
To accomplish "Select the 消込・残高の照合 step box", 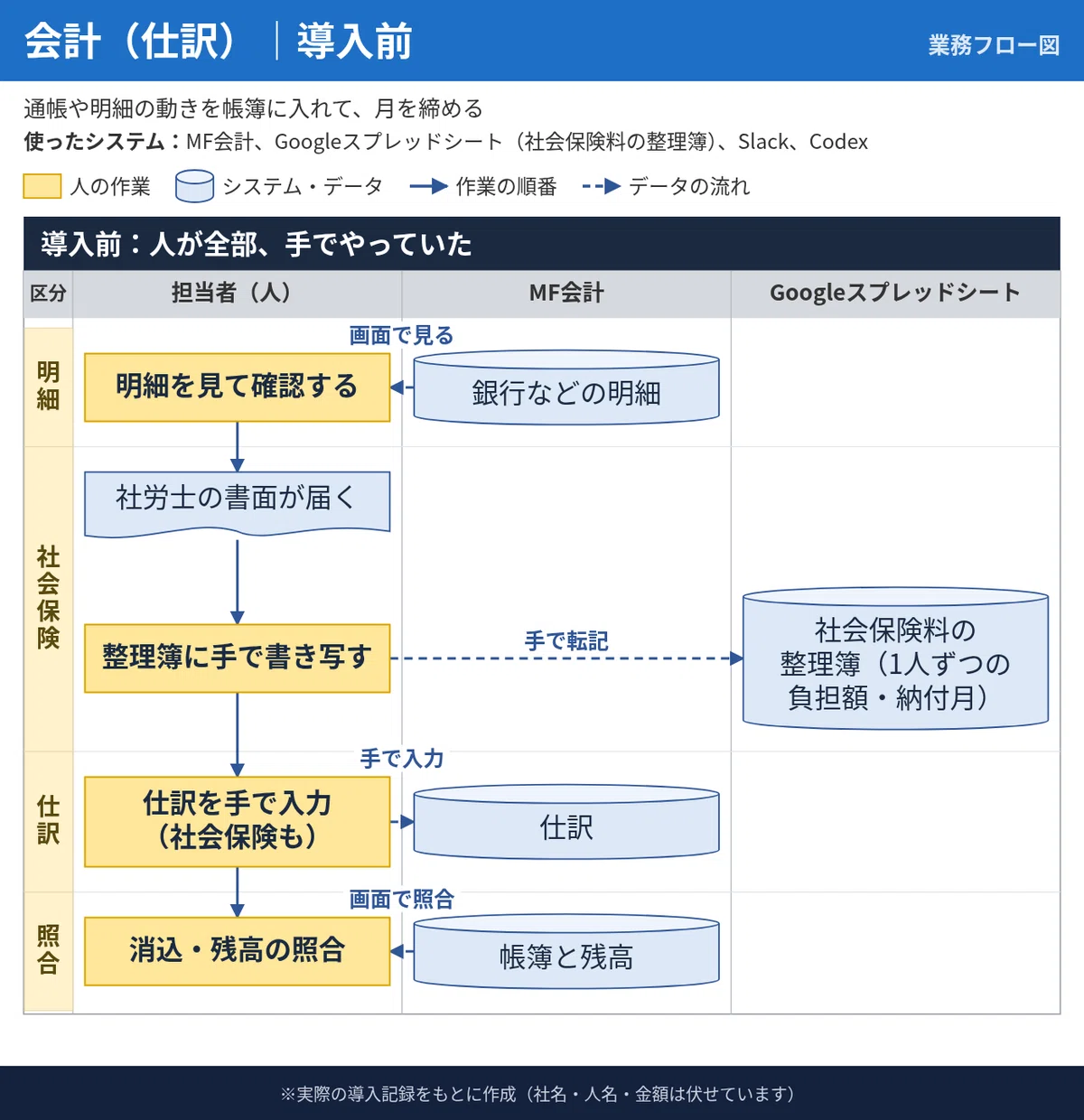I will point(238,951).
